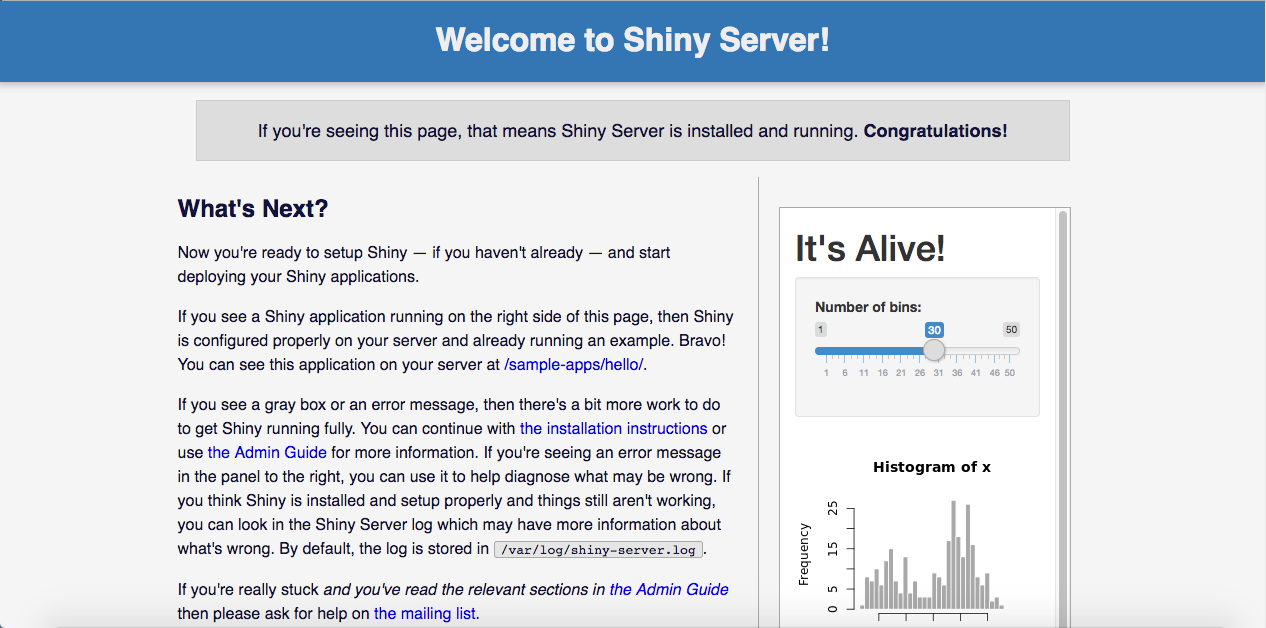
Task: Click the "Welcome to Shiny Server!" header title
Action: (633, 41)
